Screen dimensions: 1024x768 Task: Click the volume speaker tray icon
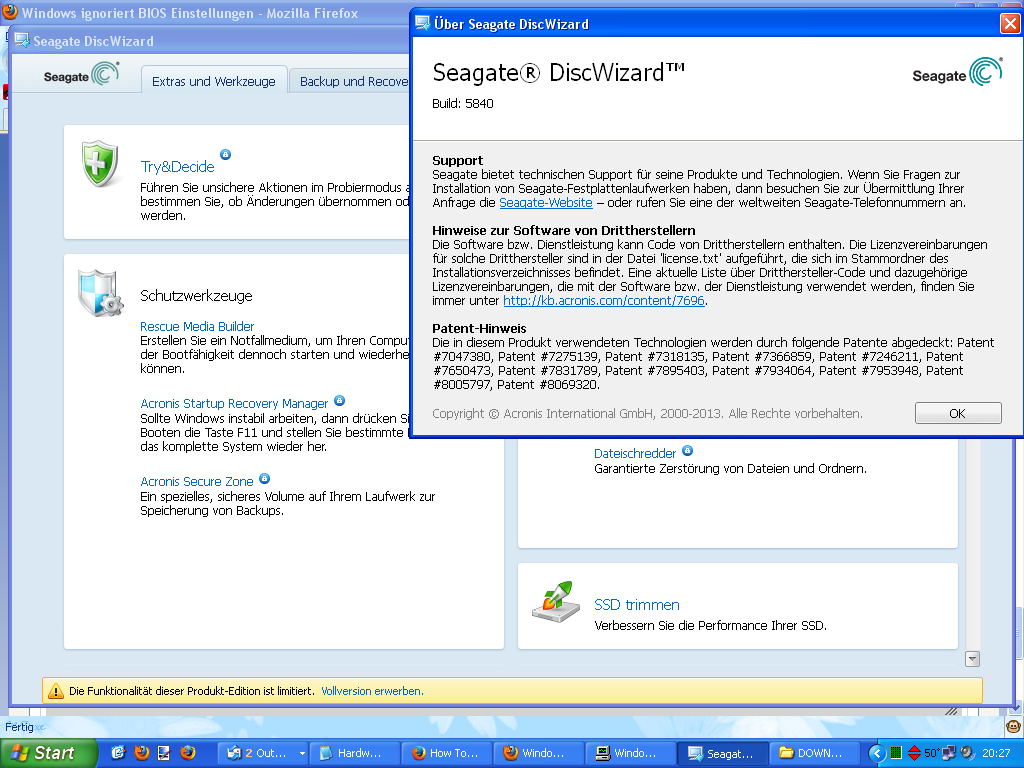(x=967, y=753)
